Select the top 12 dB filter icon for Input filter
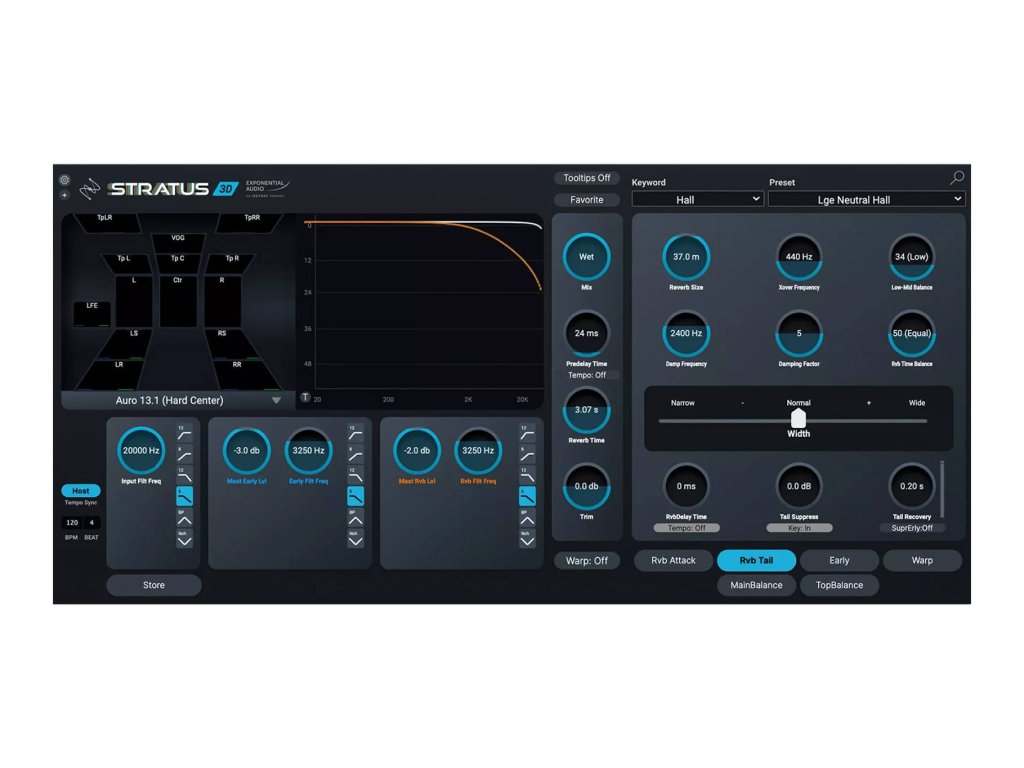The height and width of the screenshot is (768, 1024). pyautogui.click(x=185, y=433)
